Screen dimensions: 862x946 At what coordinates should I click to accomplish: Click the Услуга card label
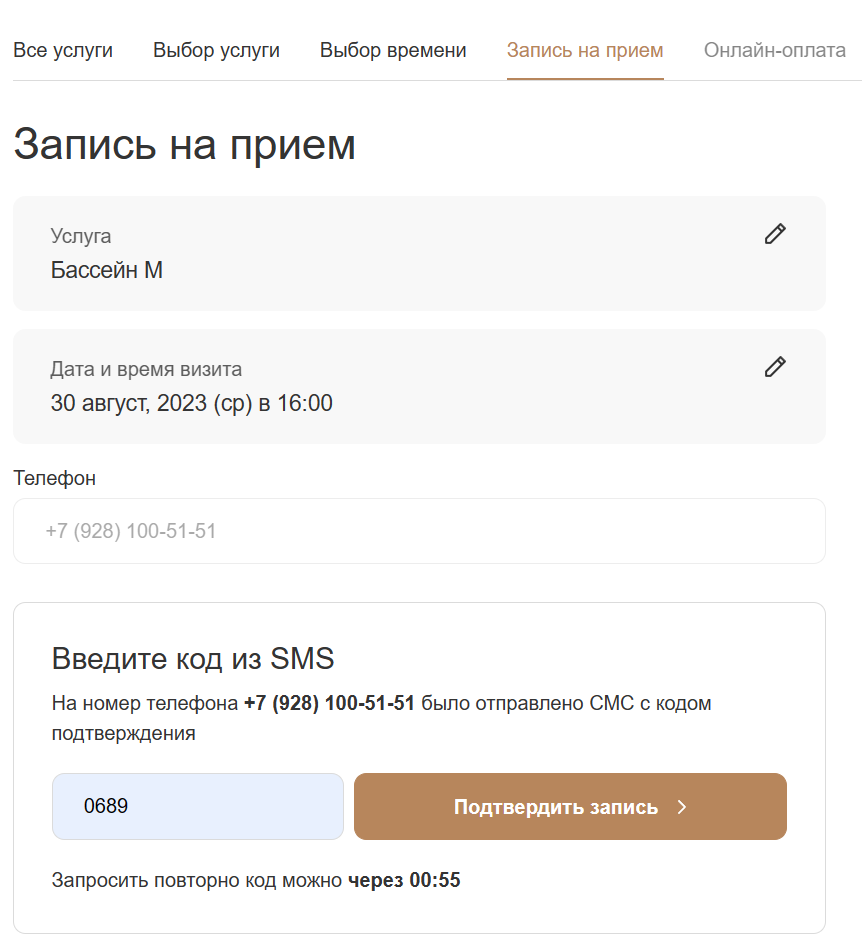(81, 236)
